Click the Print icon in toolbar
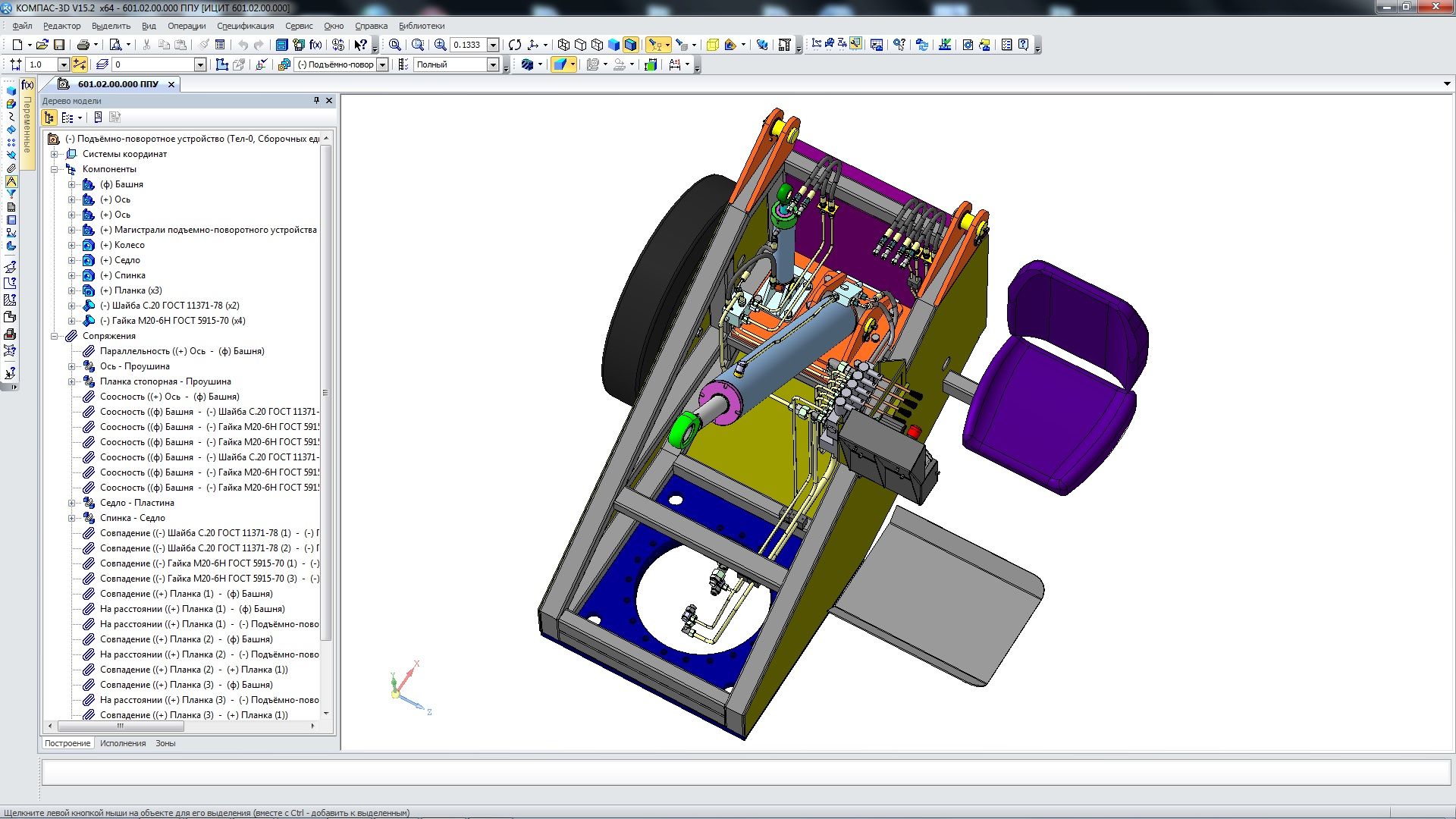Screen dimensions: 1456x819 coord(83,45)
